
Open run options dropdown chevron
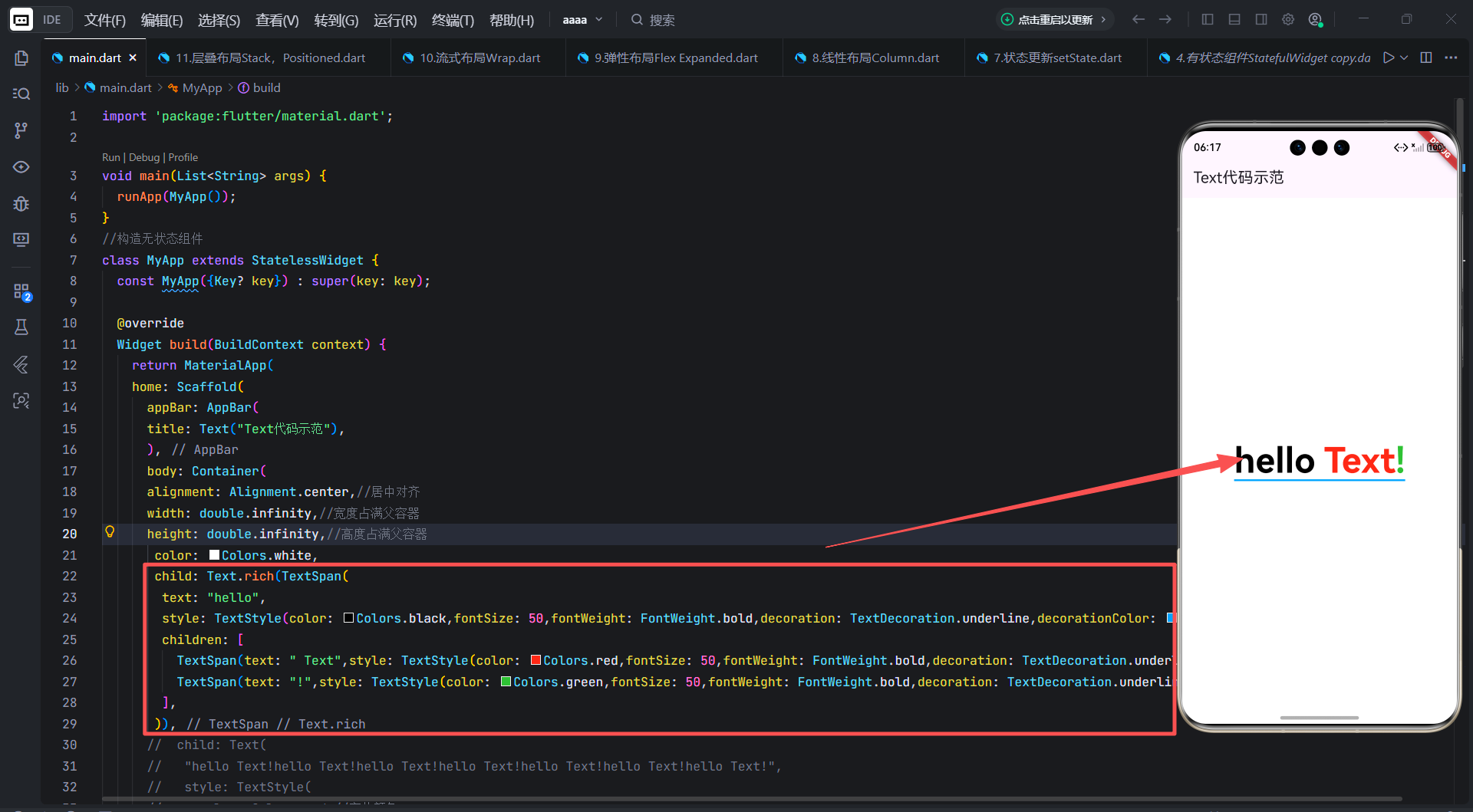pos(1404,58)
